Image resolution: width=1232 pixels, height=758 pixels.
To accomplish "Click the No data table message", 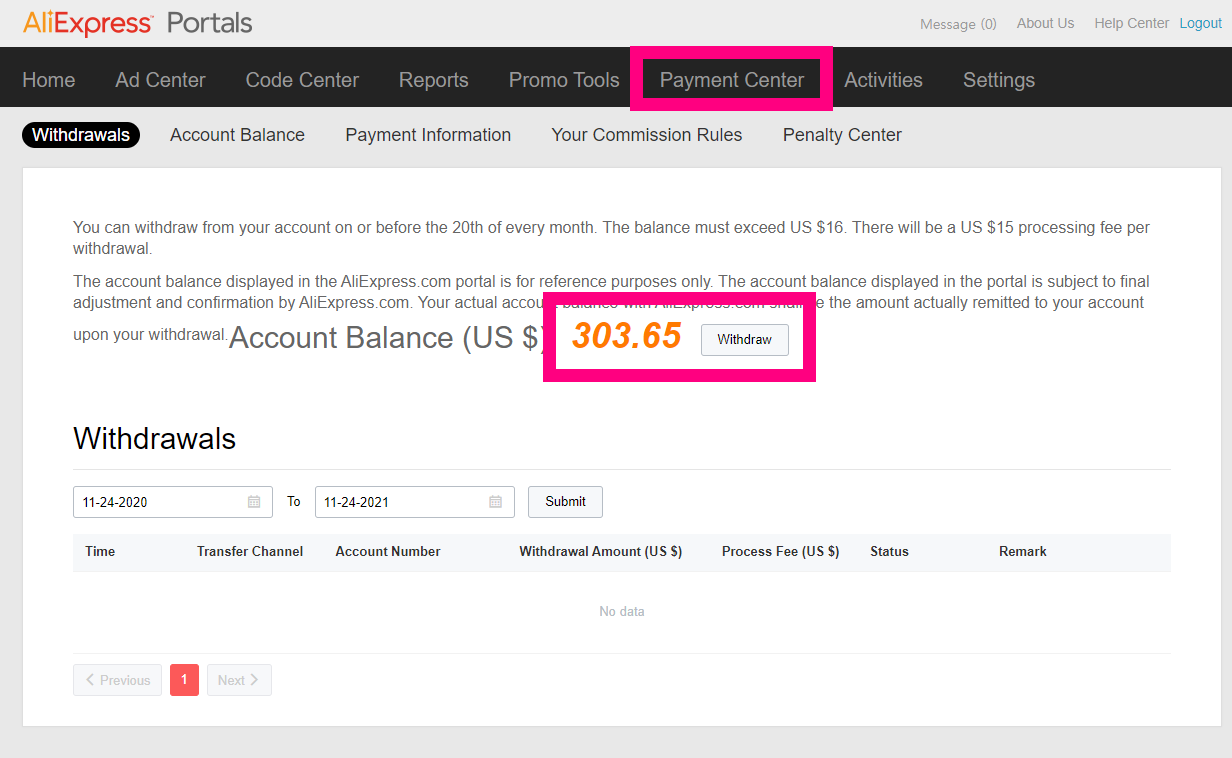I will (622, 611).
